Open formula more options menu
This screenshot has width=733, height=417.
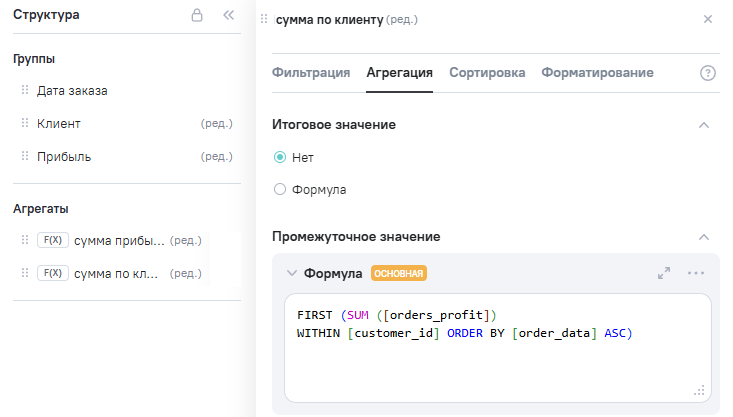[696, 273]
